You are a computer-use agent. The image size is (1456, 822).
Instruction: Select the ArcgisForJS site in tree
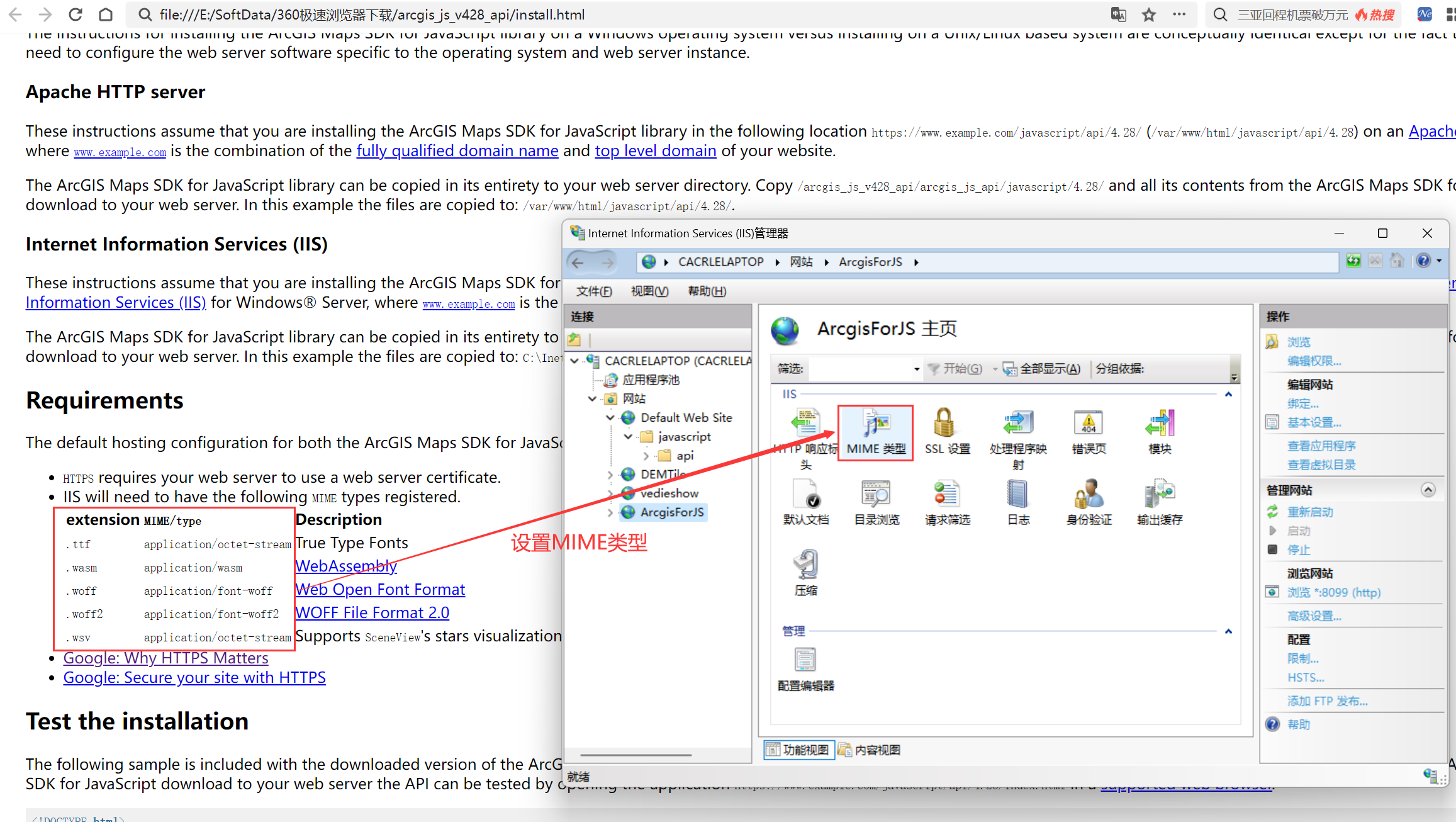pyautogui.click(x=671, y=512)
